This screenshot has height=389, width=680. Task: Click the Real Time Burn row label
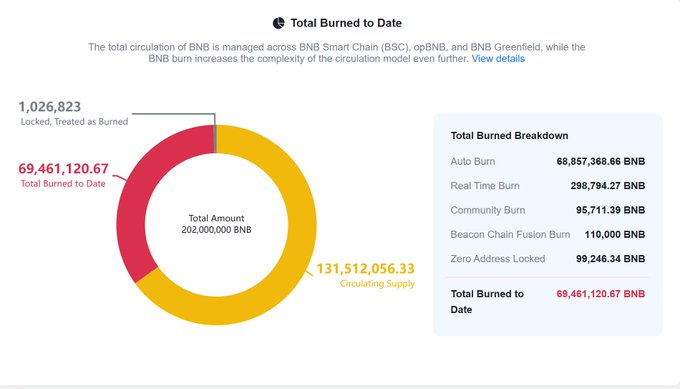click(x=484, y=186)
